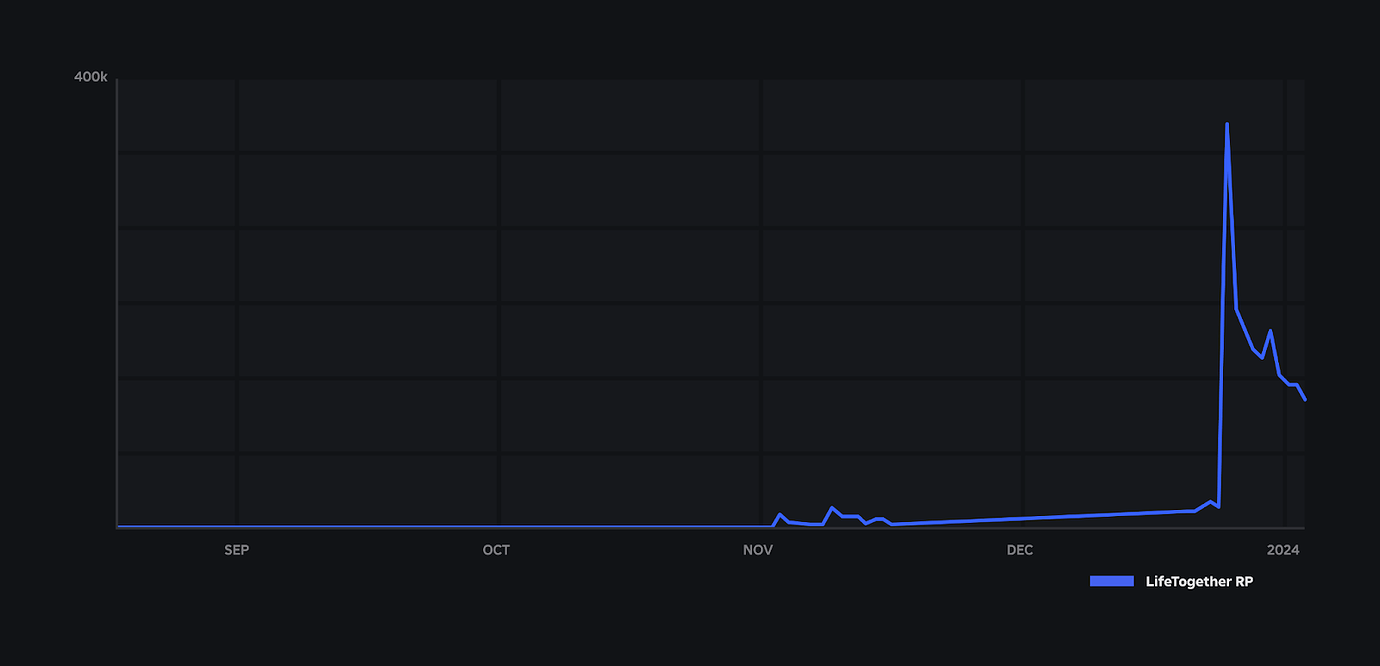This screenshot has height=666, width=1380.
Task: Click the NOV axis label
Action: point(758,549)
